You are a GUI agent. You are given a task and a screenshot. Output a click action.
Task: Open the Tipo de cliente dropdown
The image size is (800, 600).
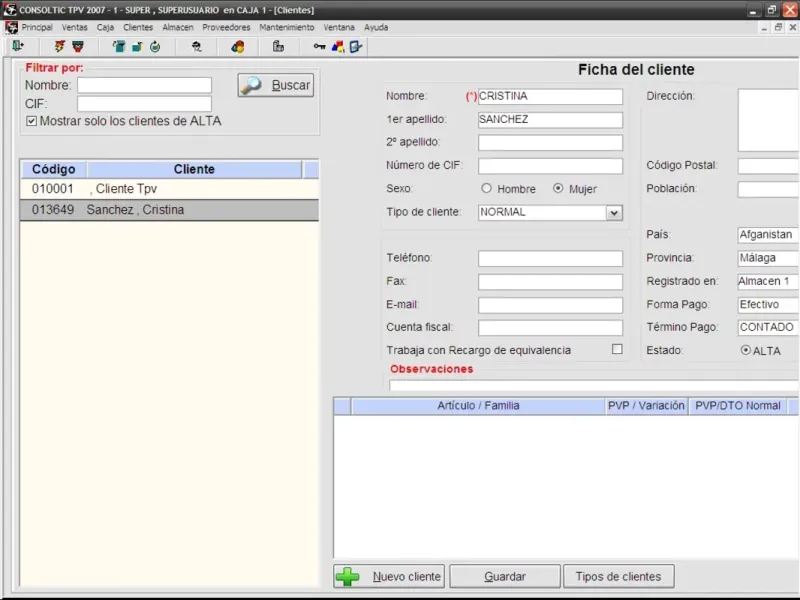click(614, 212)
